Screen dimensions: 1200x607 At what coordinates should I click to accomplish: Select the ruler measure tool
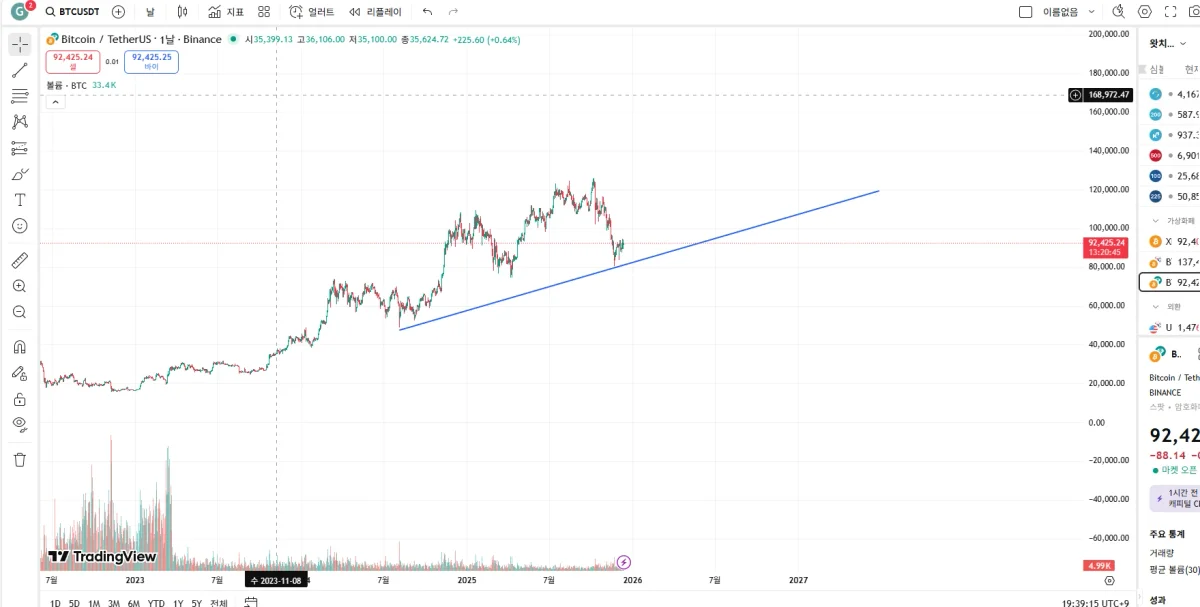point(19,260)
